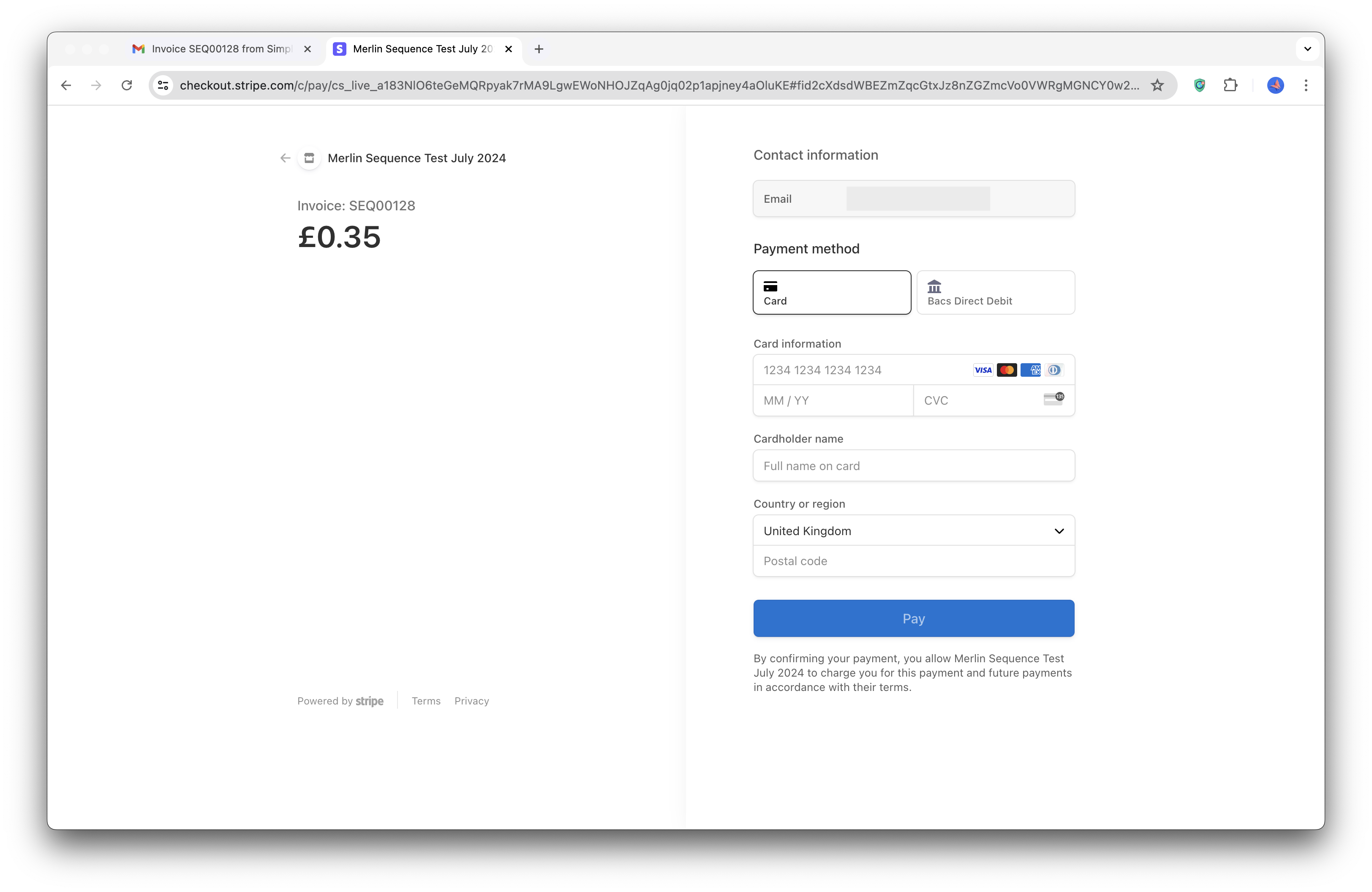Click the merchant store icon
This screenshot has height=892, width=1372.
pyautogui.click(x=309, y=158)
